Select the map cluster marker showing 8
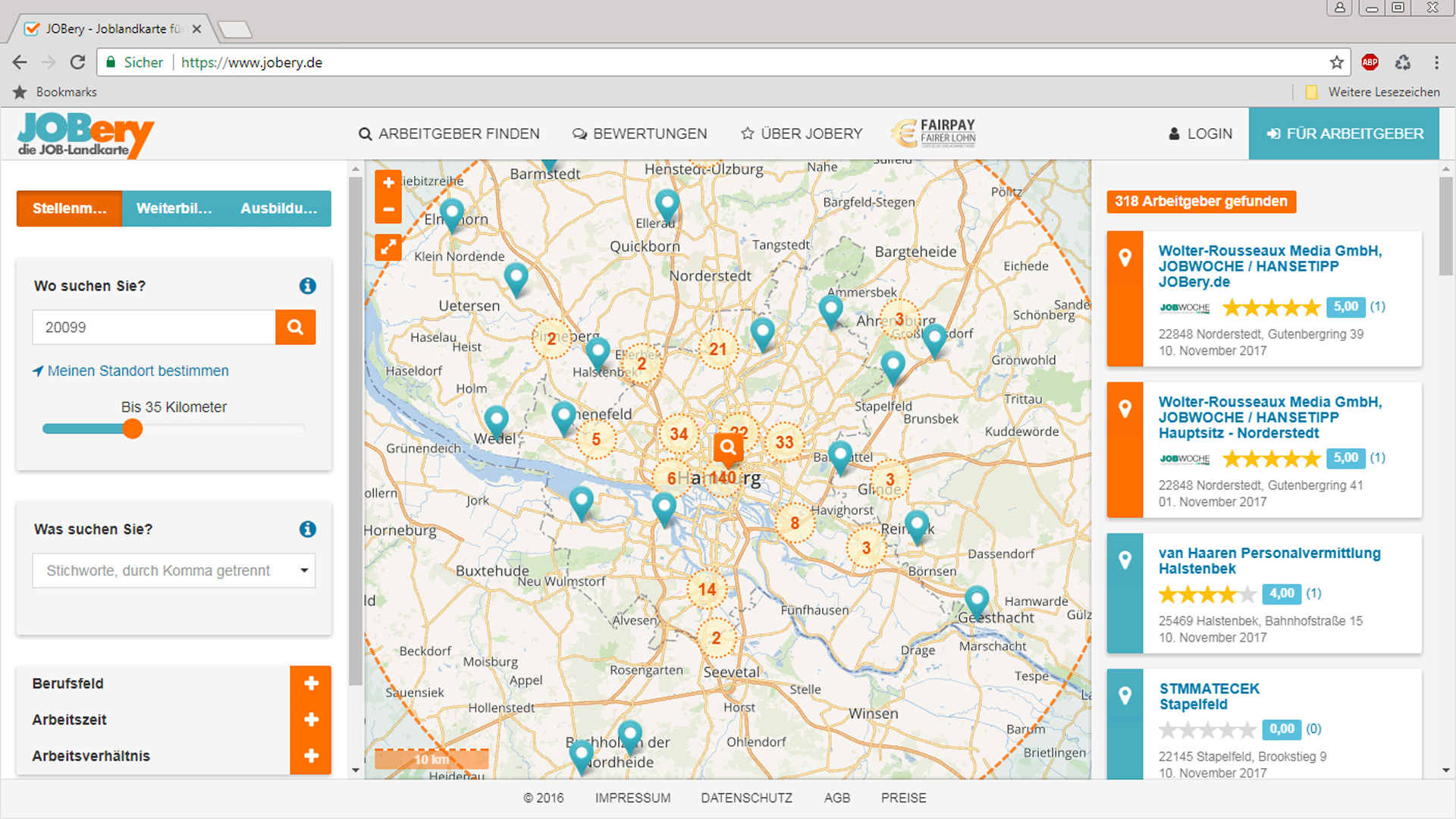Image resolution: width=1456 pixels, height=819 pixels. coord(794,522)
